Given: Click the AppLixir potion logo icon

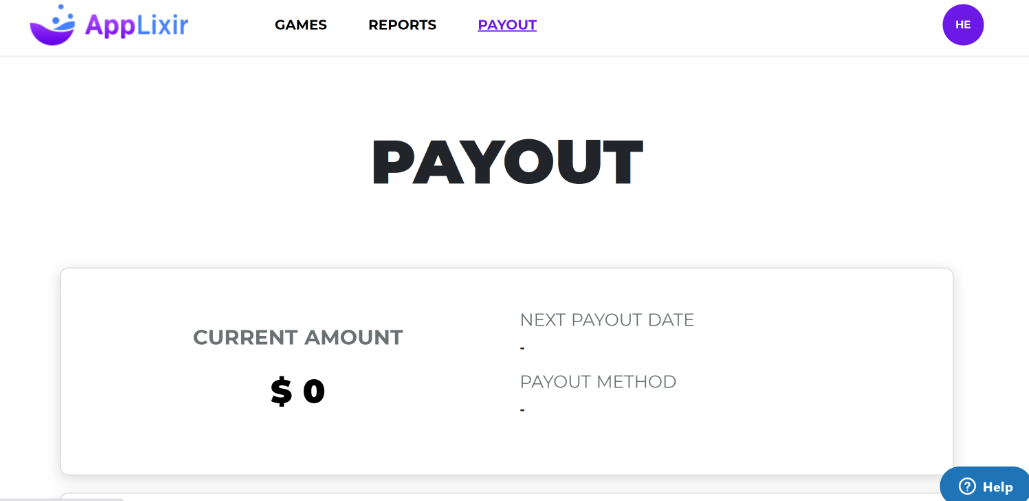Looking at the screenshot, I should 52,25.
